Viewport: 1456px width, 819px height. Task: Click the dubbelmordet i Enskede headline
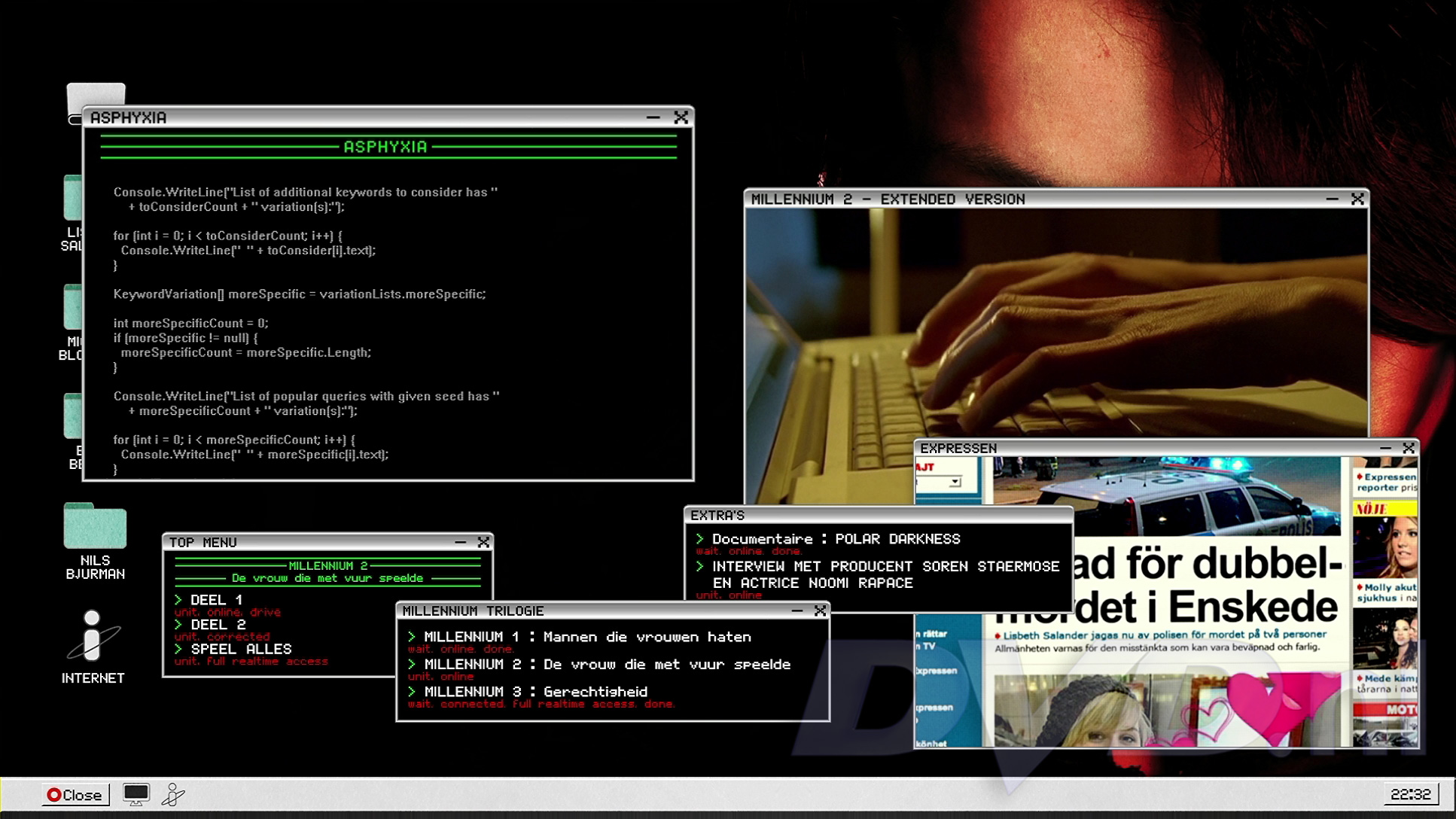pos(1206,586)
